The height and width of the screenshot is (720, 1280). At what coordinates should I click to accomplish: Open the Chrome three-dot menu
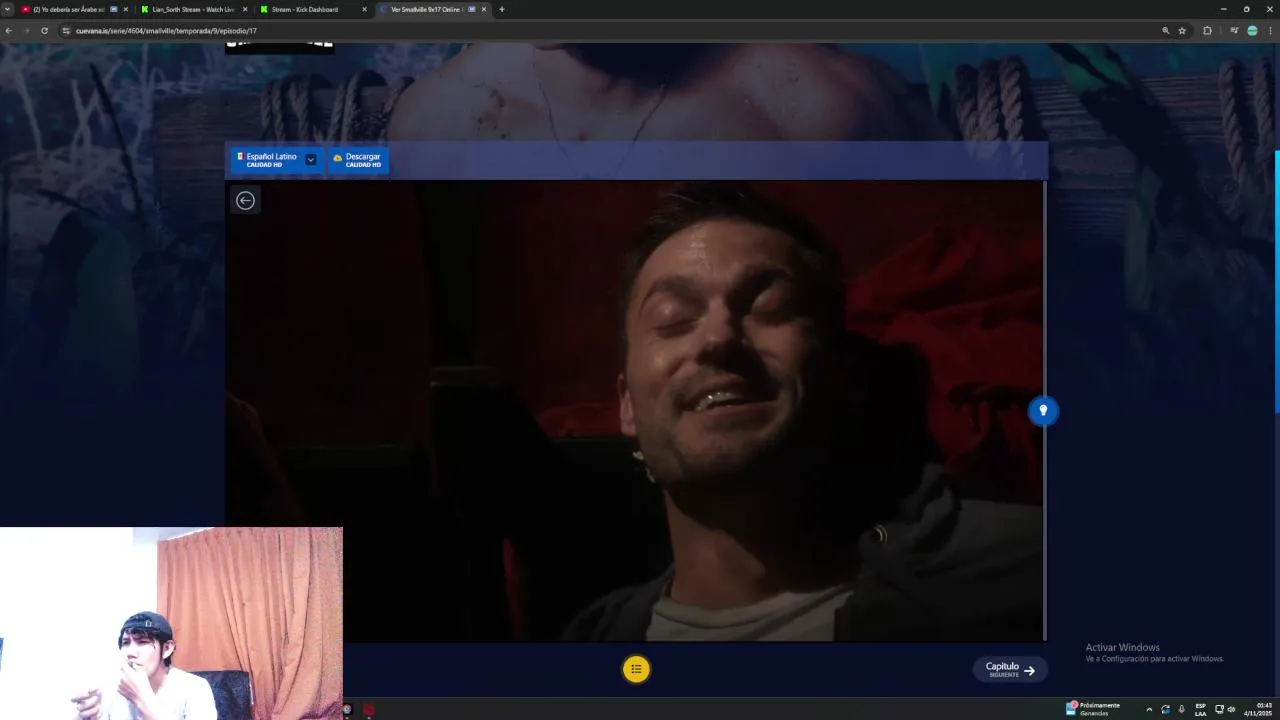(1270, 31)
